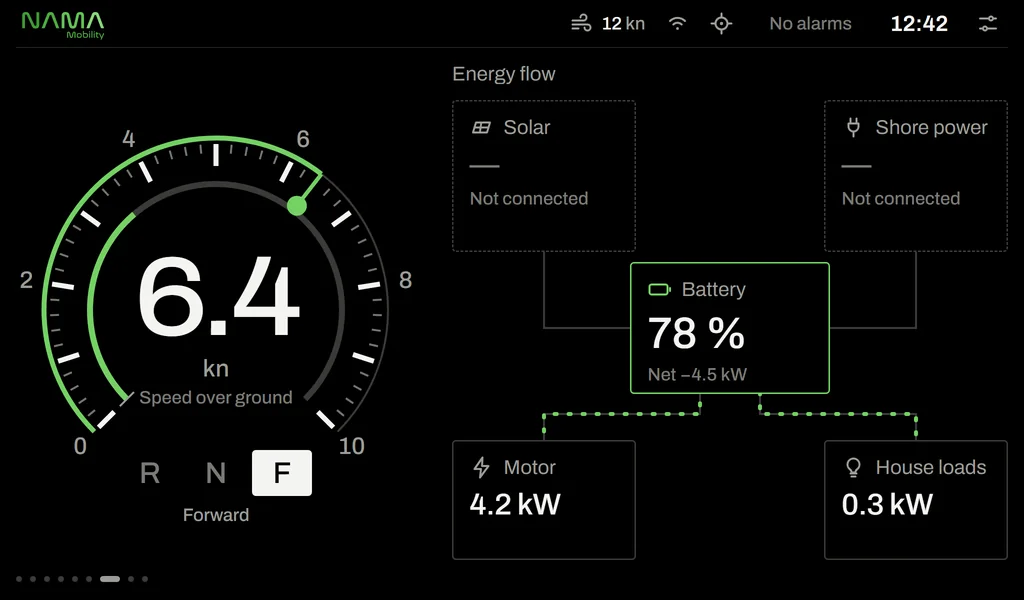
Task: Tap the Solar label
Action: [x=526, y=127]
